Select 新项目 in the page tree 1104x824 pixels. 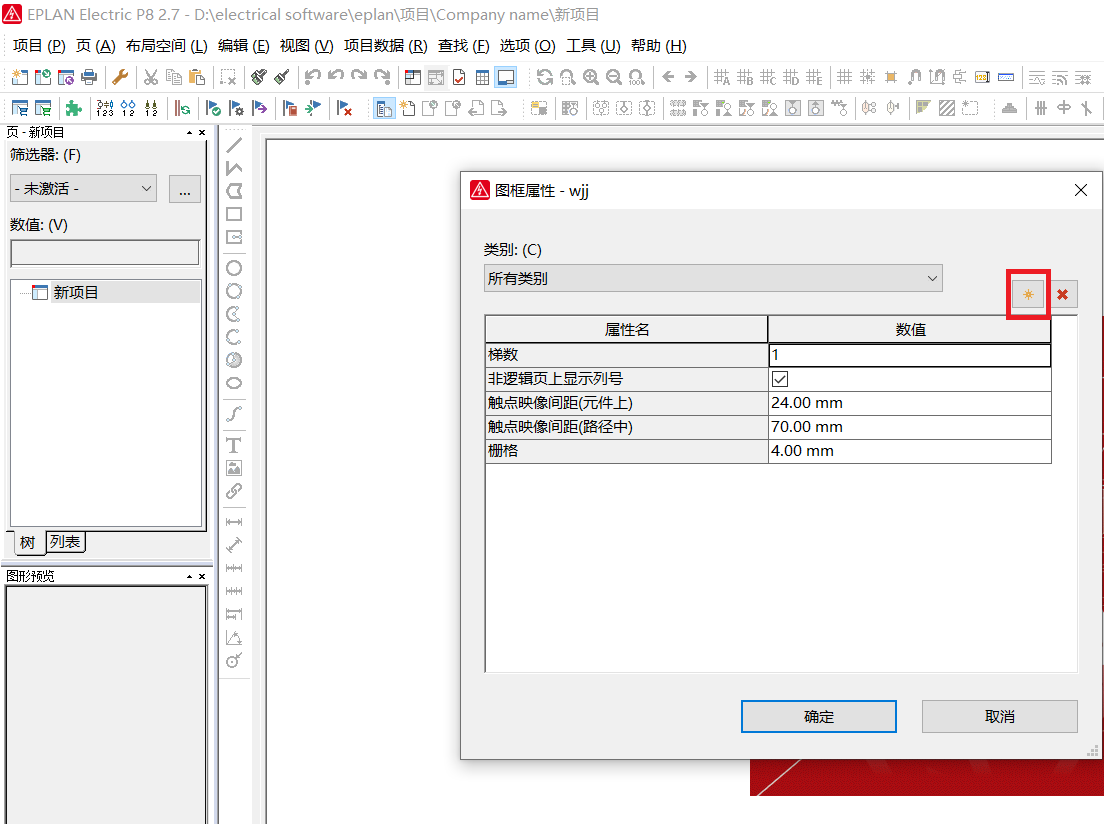pos(76,292)
